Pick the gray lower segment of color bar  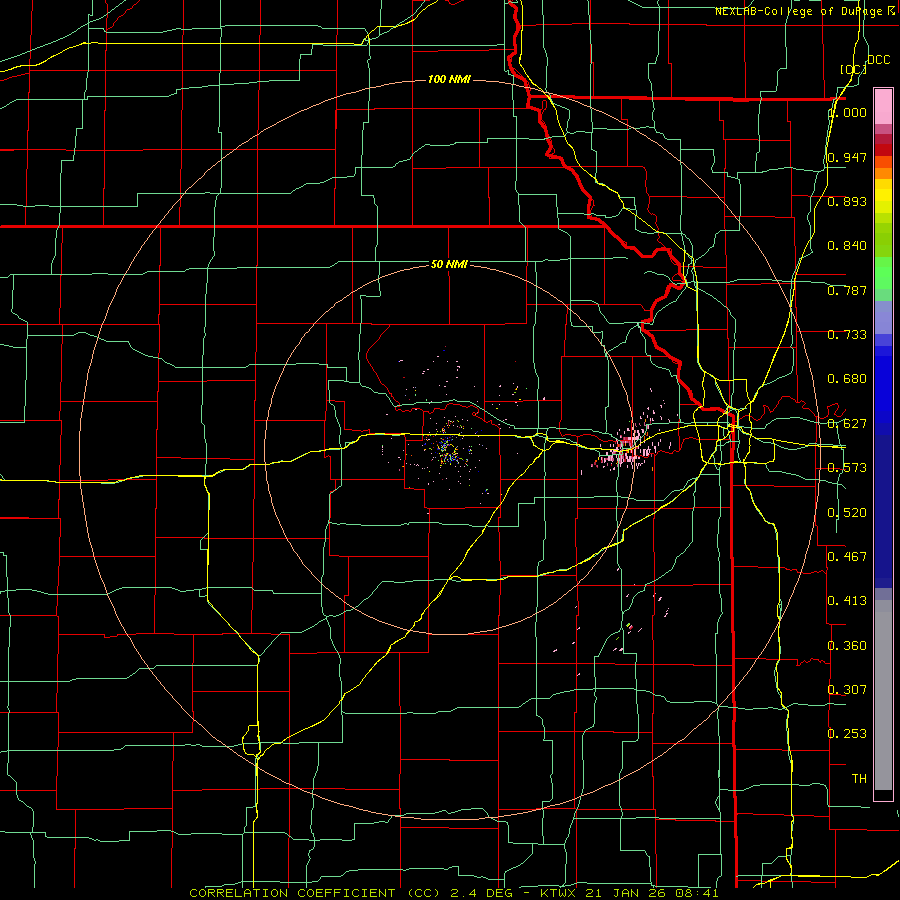pyautogui.click(x=883, y=695)
